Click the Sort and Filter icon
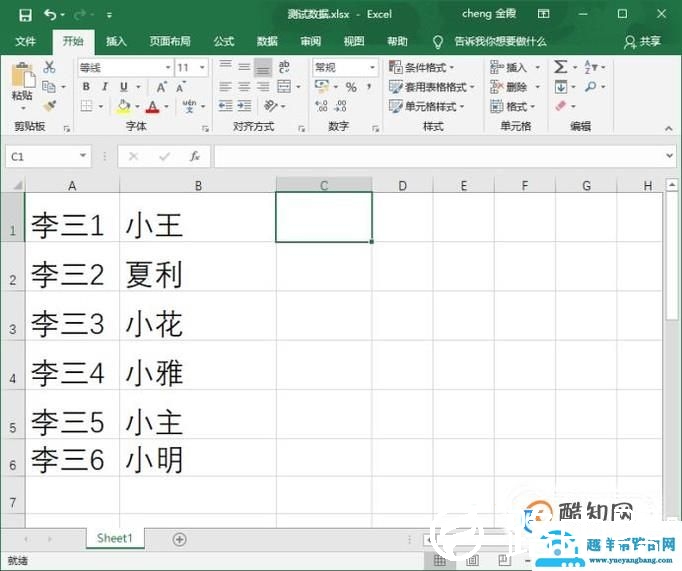This screenshot has width=682, height=571. pyautogui.click(x=591, y=67)
